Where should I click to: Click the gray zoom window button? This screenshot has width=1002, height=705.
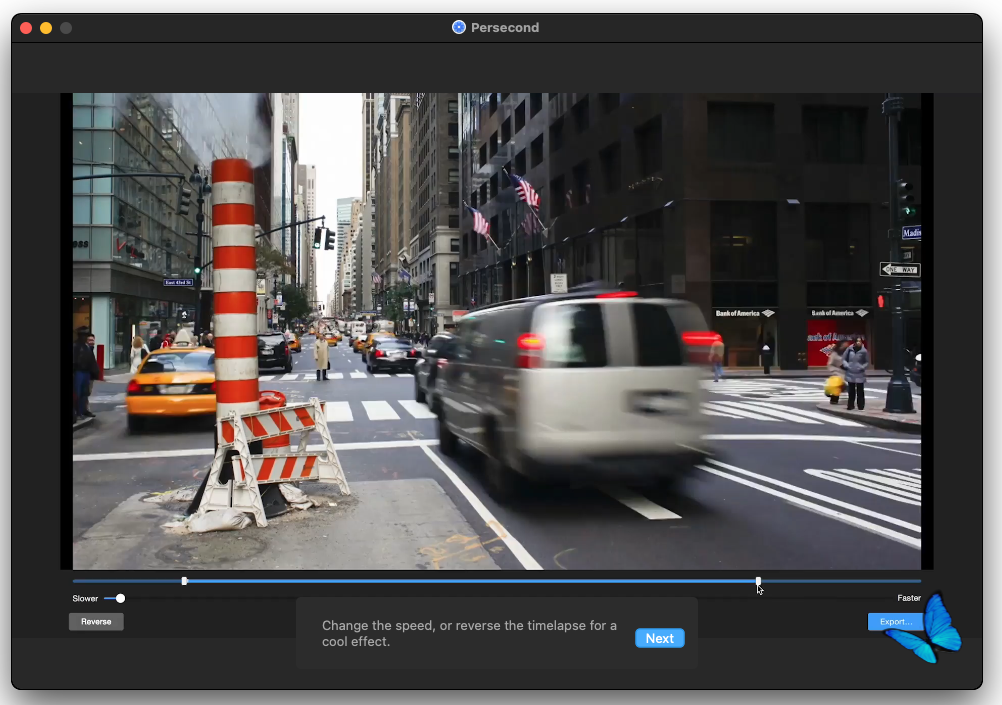66,28
